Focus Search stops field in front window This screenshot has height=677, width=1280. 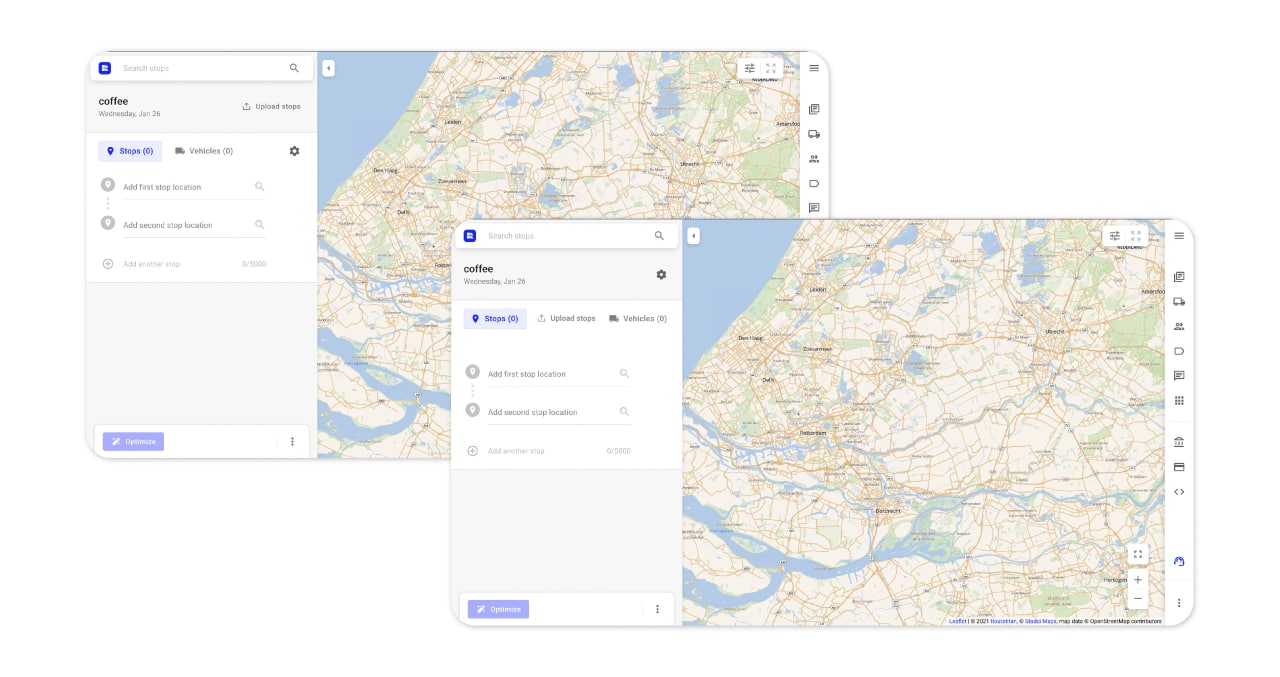565,236
